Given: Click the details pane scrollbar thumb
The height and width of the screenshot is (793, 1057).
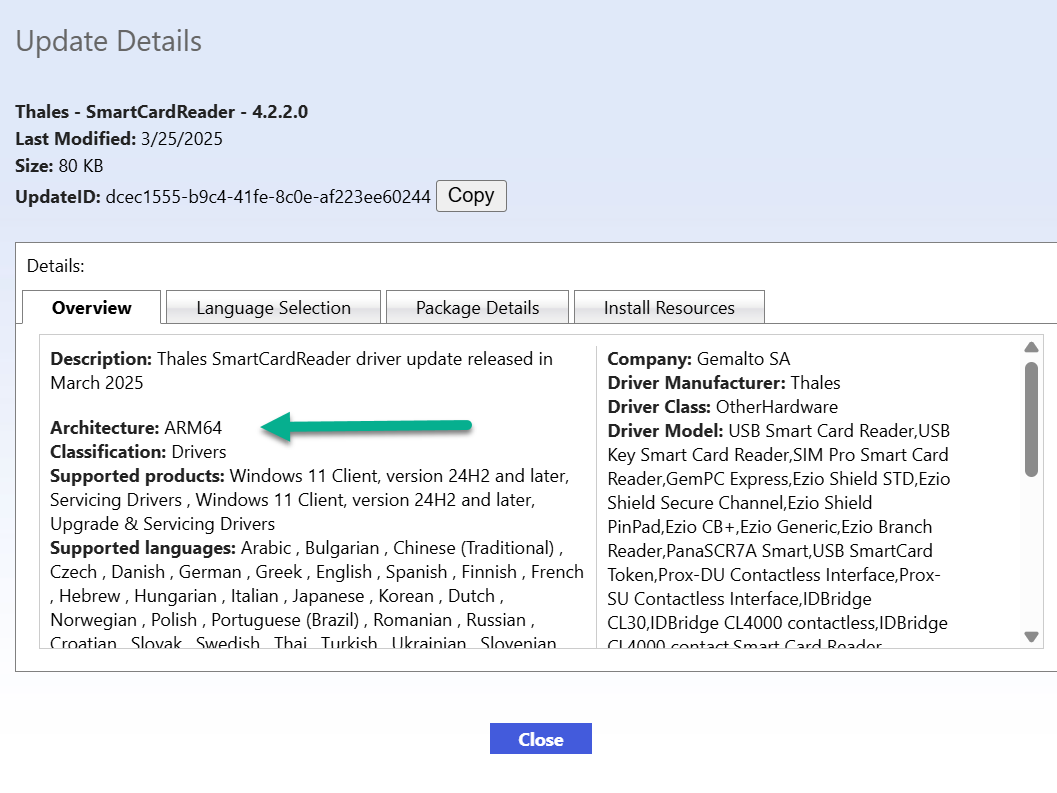Looking at the screenshot, I should tap(1031, 419).
